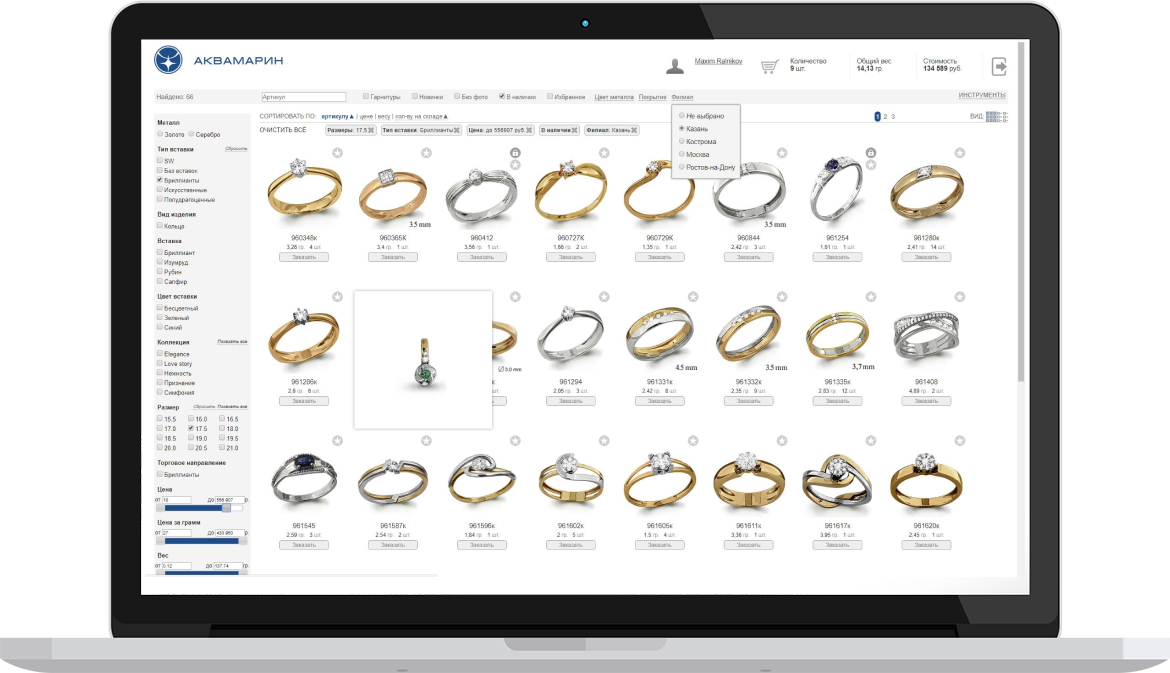Open the Maxim Raimkov profile link

tap(718, 61)
